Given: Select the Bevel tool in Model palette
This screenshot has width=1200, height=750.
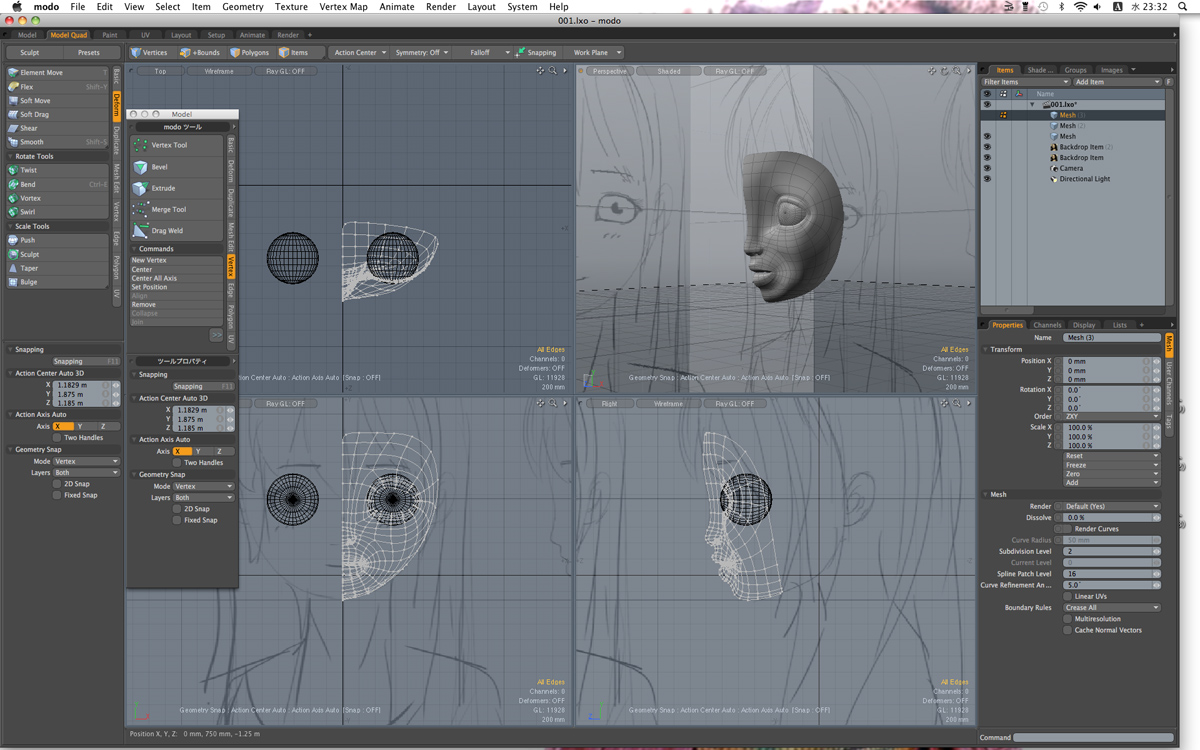Looking at the screenshot, I should coord(160,167).
